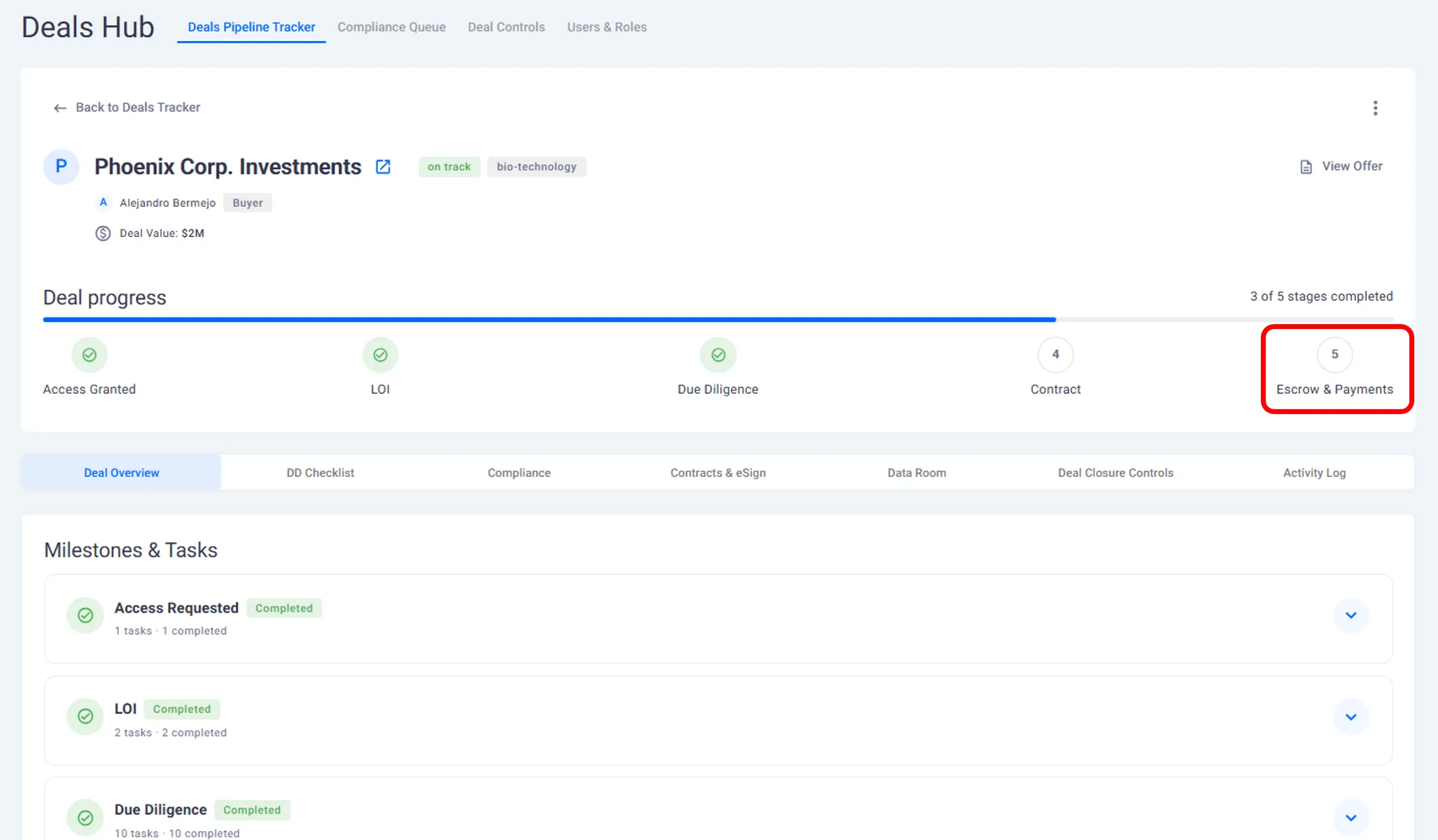Click the View Offer document icon
1438x840 pixels.
coord(1305,167)
